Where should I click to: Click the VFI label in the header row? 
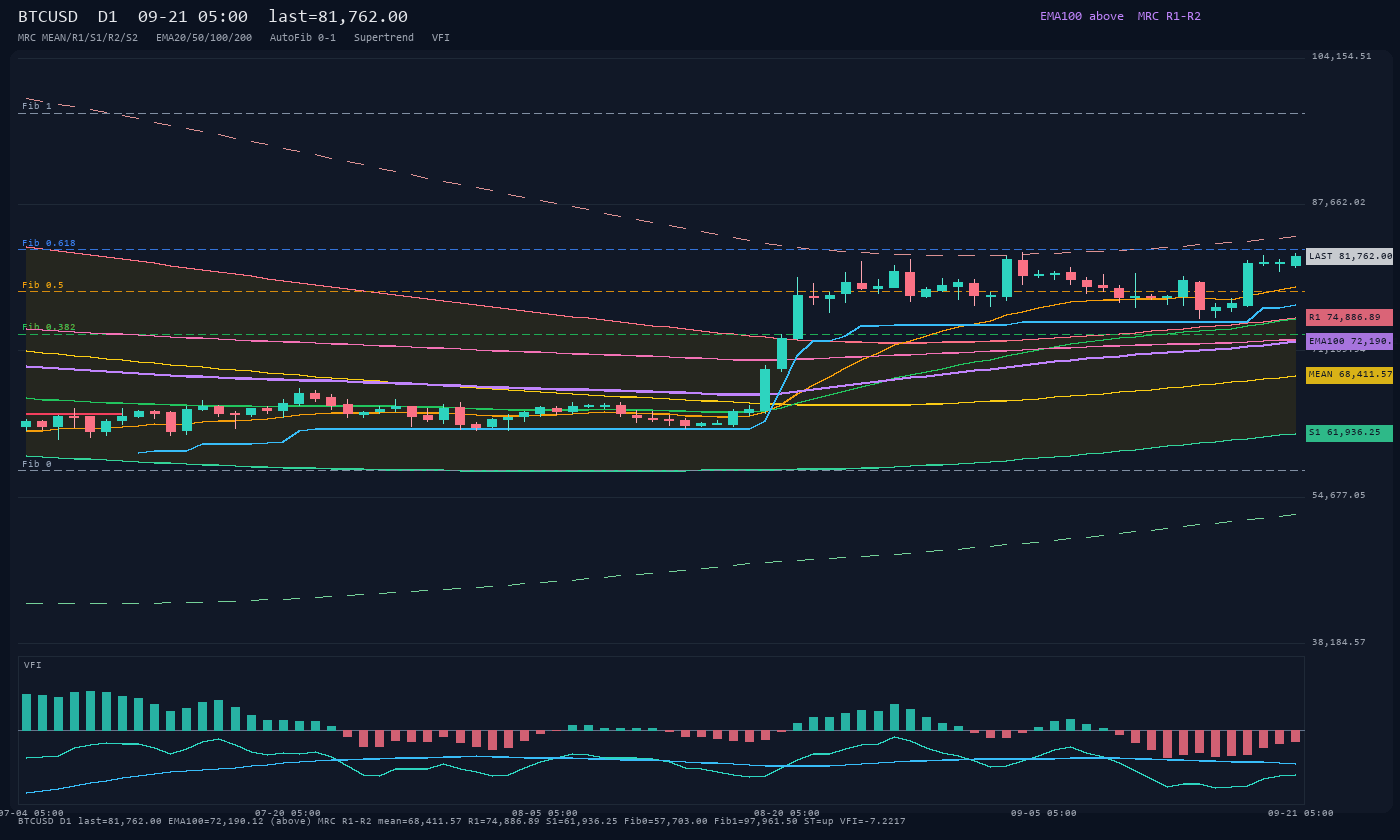441,38
